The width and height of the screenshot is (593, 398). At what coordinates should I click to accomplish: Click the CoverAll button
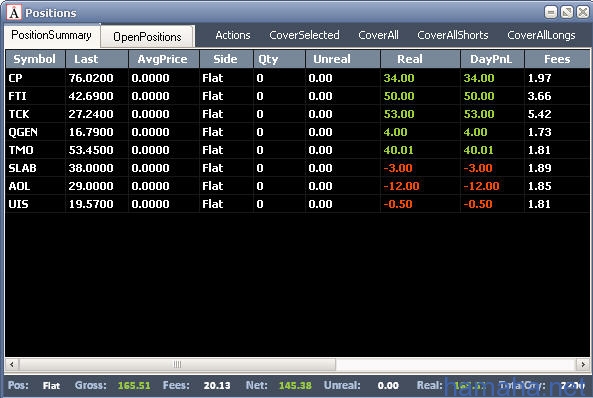(x=379, y=35)
